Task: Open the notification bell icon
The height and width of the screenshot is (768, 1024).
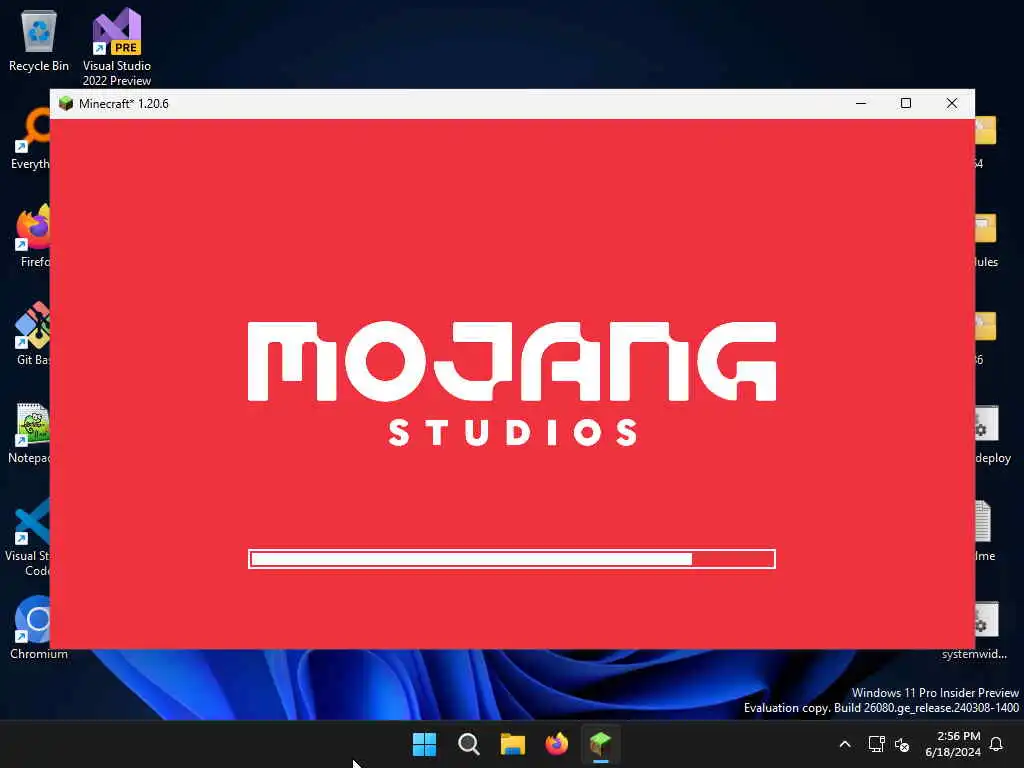Action: (x=996, y=744)
